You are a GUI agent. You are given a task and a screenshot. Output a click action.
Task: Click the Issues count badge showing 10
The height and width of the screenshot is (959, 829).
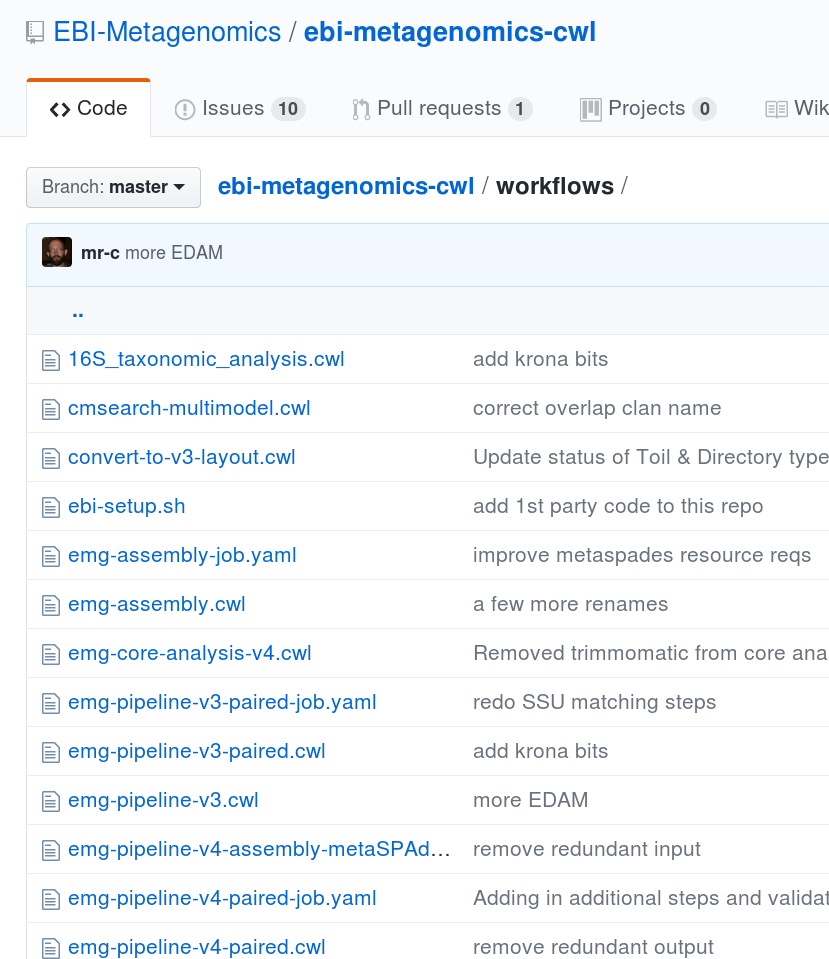(x=288, y=109)
